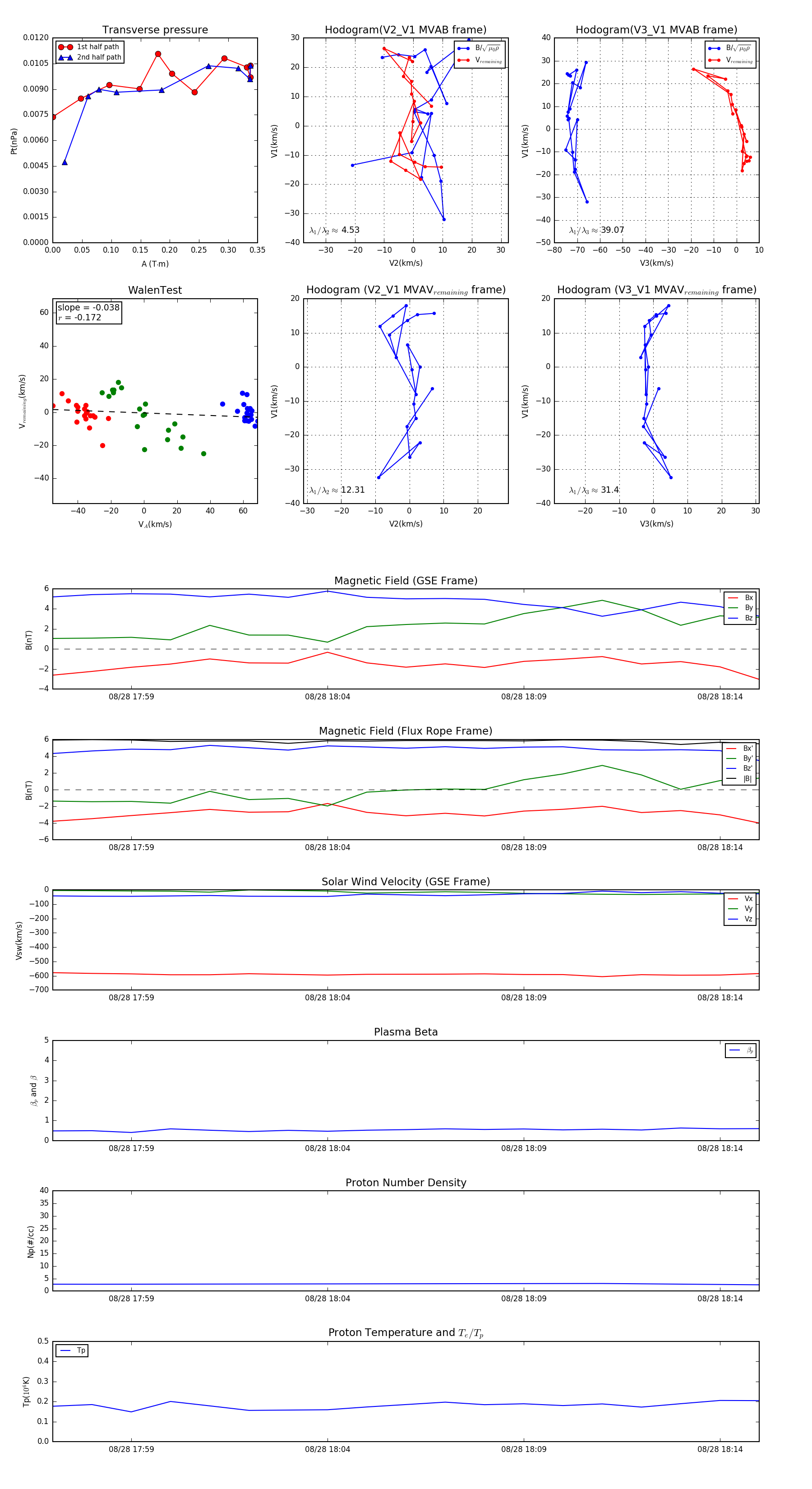
Task: Click the 'Plasma Beta' plot title
Action: tap(406, 1032)
